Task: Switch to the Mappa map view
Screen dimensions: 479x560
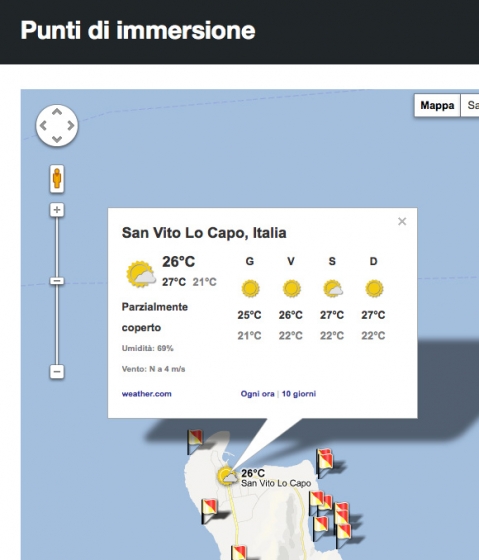Action: pyautogui.click(x=437, y=105)
